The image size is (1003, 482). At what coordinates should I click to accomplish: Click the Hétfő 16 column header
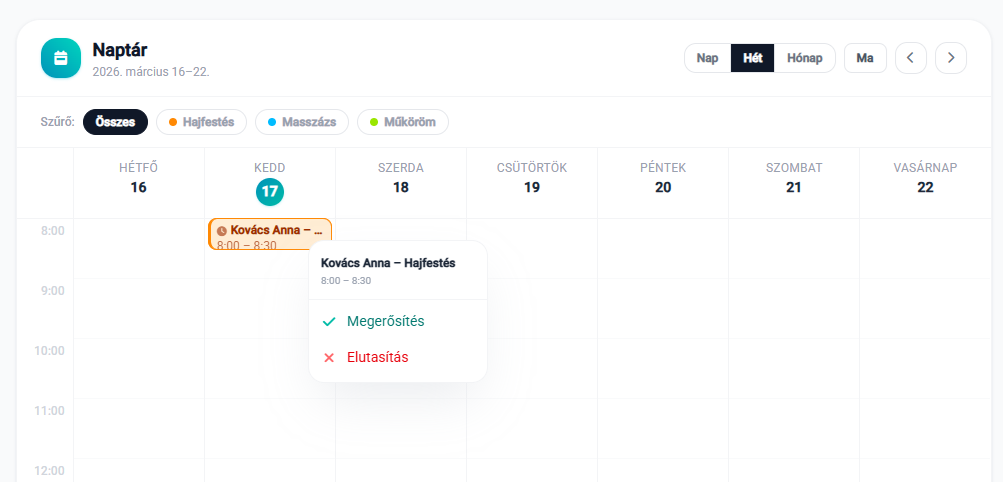pos(139,178)
